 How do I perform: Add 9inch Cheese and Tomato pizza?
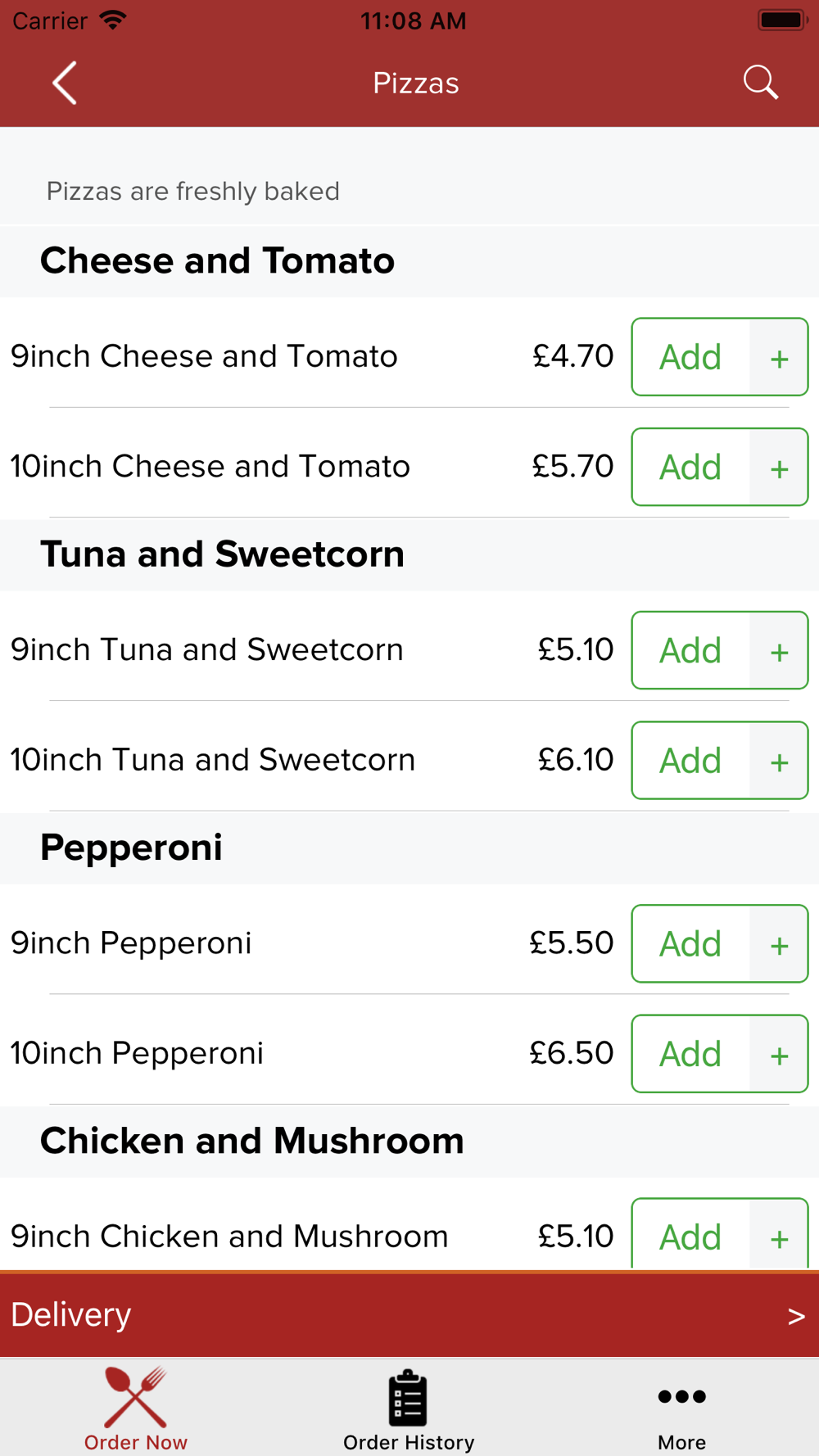pyautogui.click(x=690, y=358)
